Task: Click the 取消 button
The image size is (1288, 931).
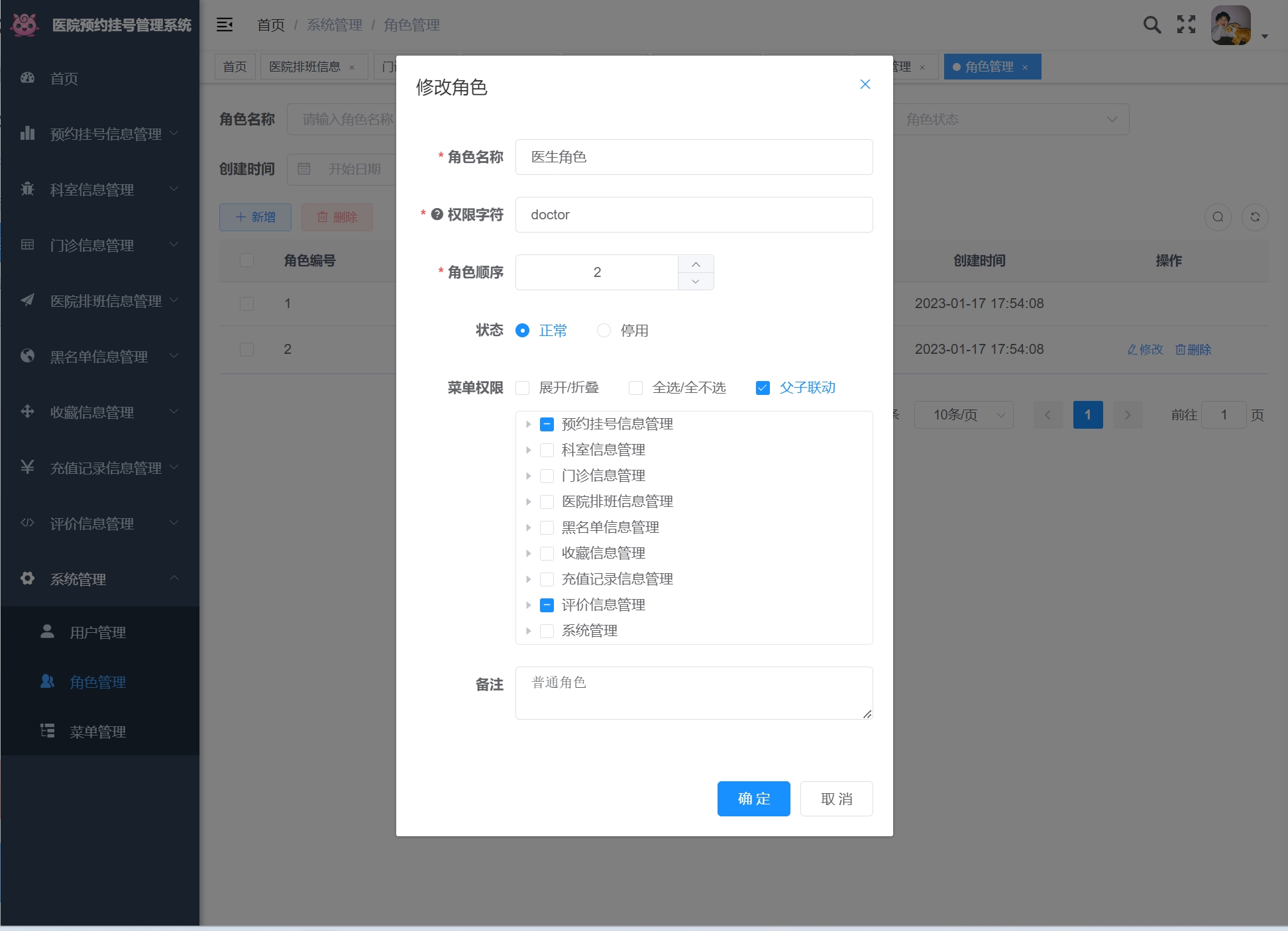Action: point(836,799)
